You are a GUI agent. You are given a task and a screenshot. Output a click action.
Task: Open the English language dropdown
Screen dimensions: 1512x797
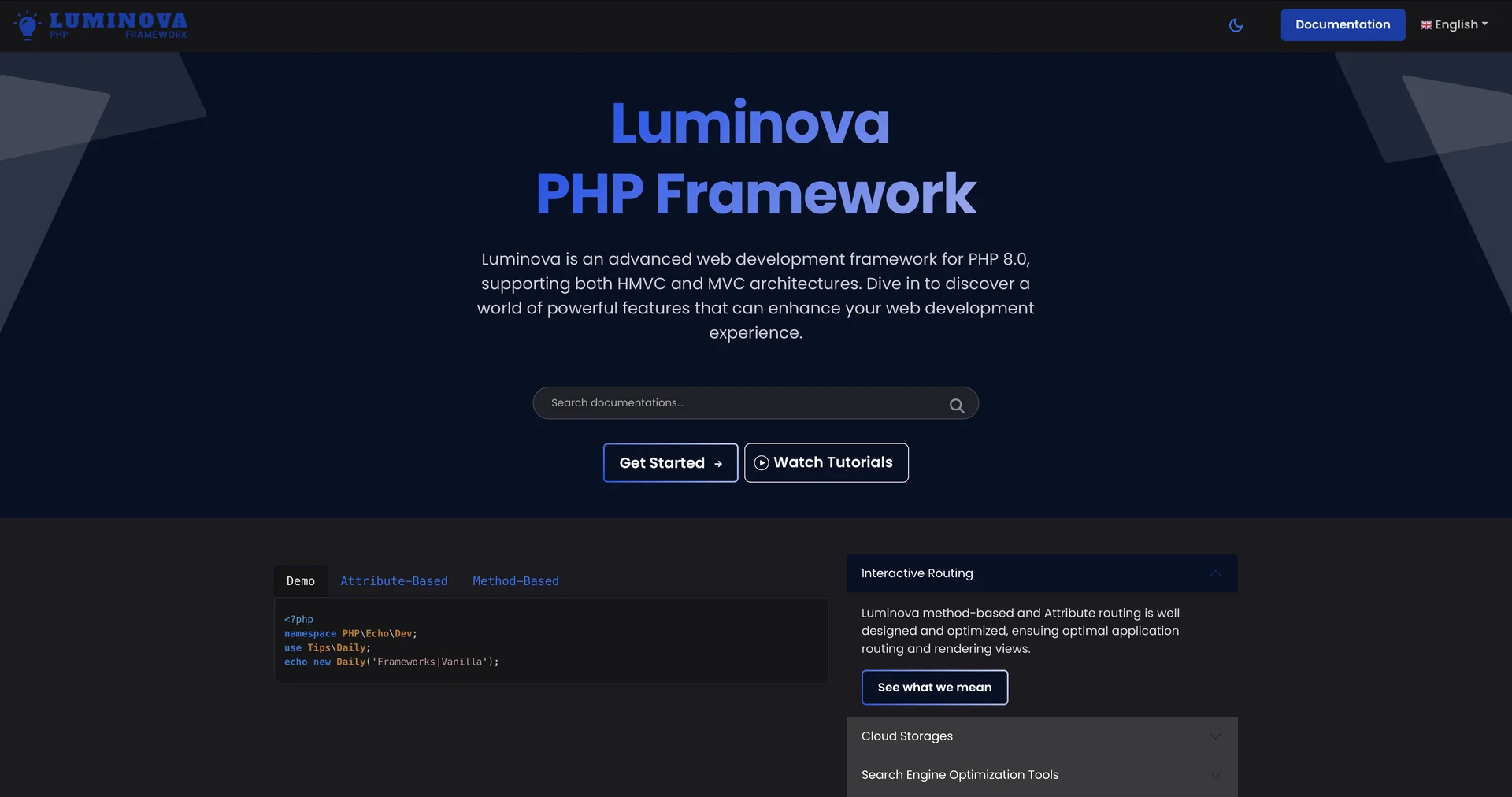1454,24
